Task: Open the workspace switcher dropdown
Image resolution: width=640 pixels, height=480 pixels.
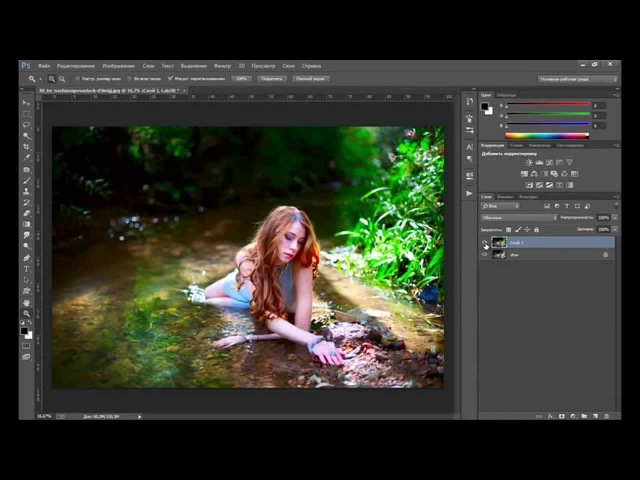Action: click(x=578, y=78)
